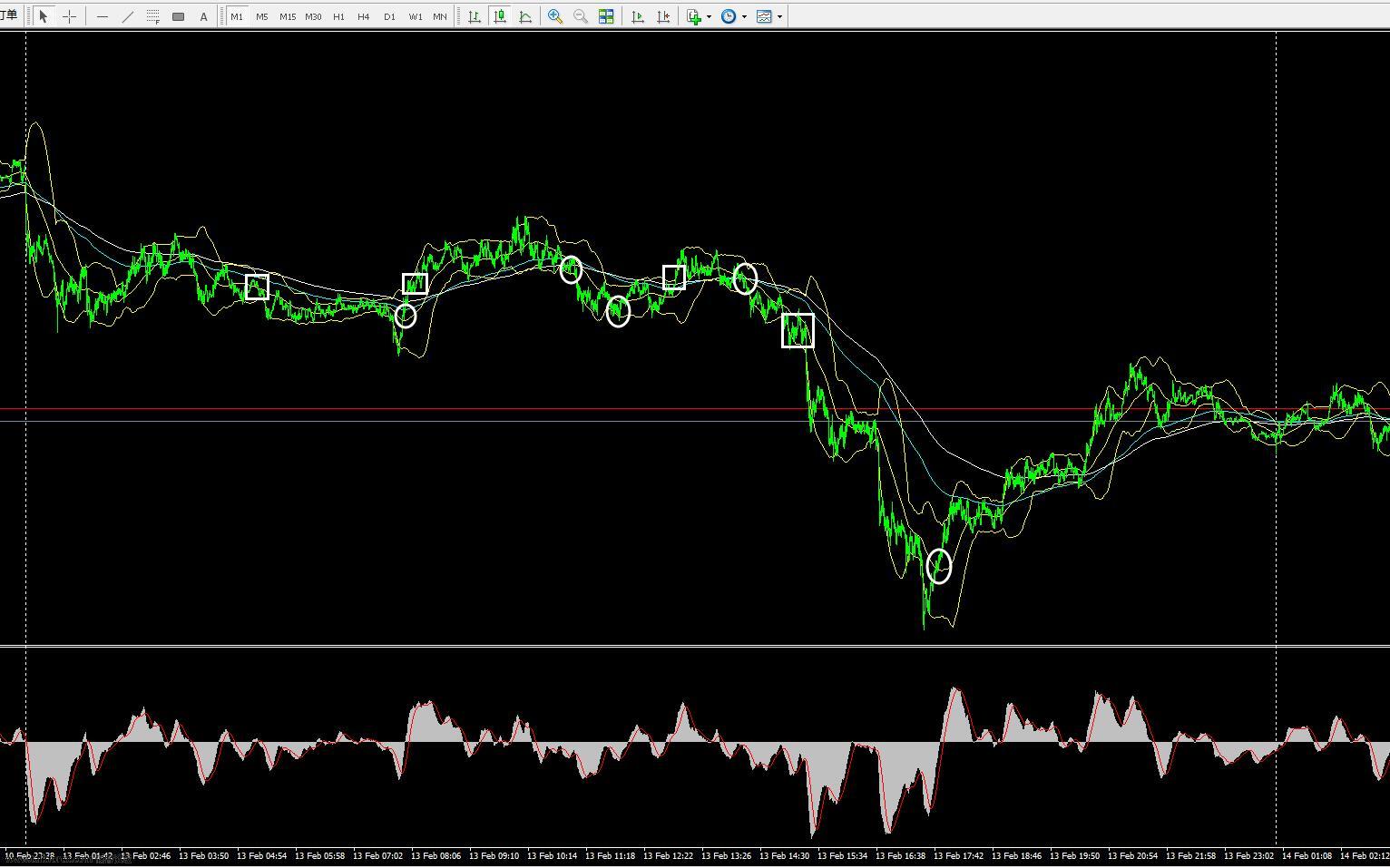
Task: Switch to bar chart mode
Action: pyautogui.click(x=474, y=16)
